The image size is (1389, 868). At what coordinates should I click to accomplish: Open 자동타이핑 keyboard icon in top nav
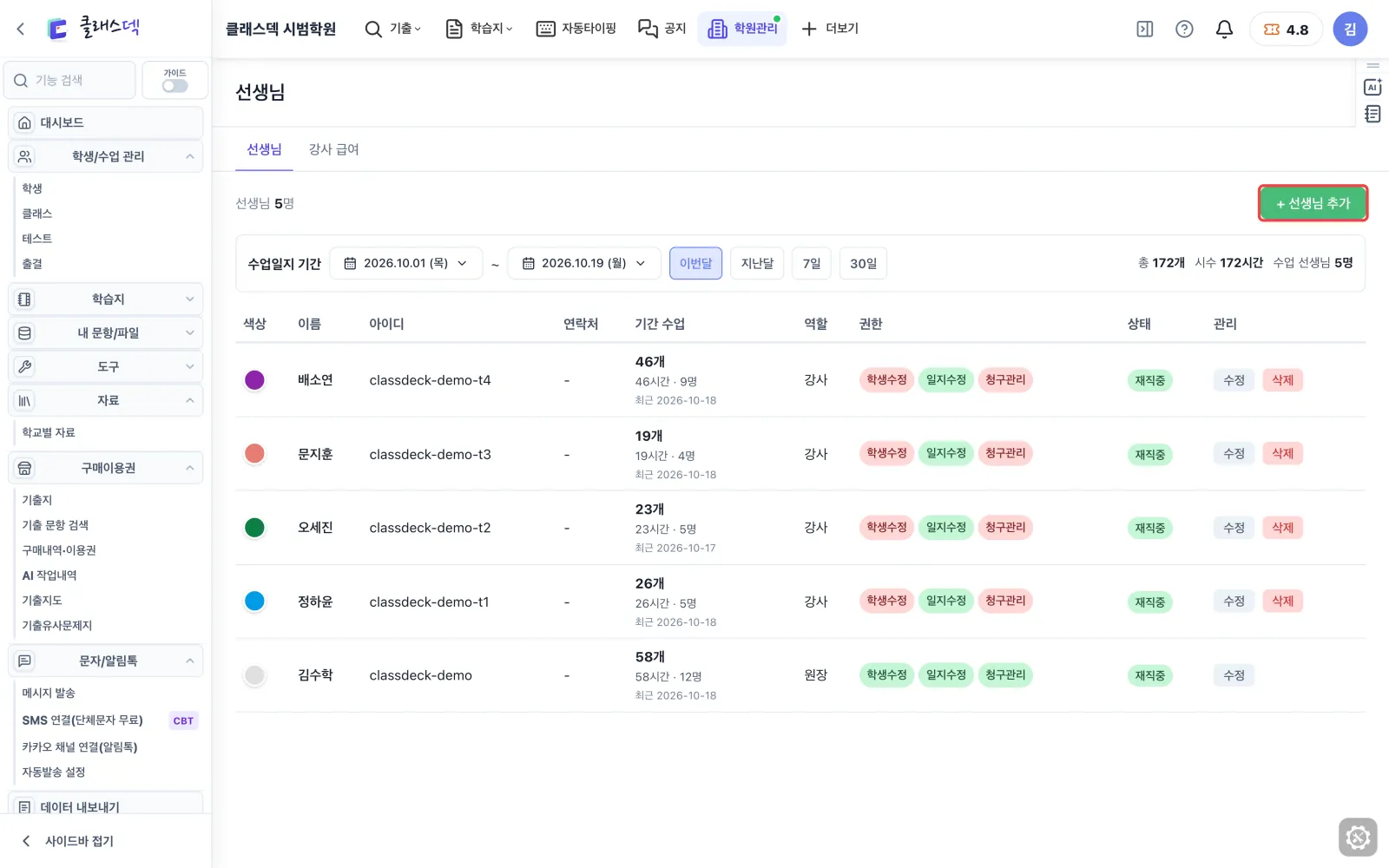pyautogui.click(x=576, y=29)
